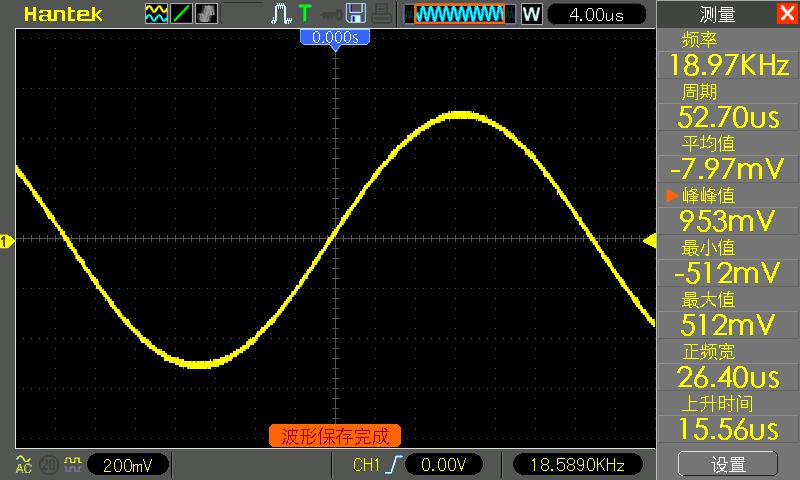
Task: Click the grayed key lock icon
Action: click(x=331, y=14)
